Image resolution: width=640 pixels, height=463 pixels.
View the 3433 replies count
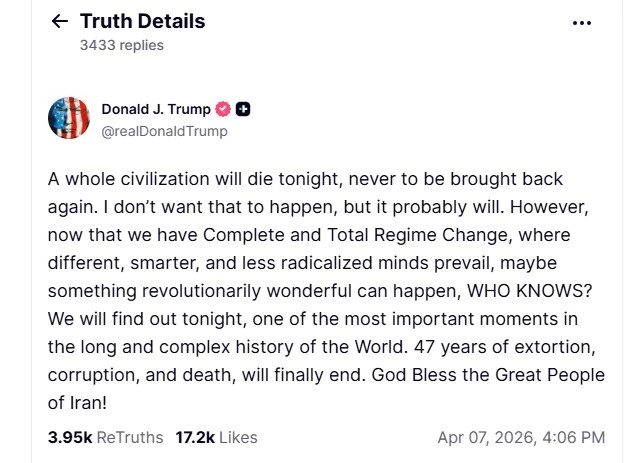point(121,45)
